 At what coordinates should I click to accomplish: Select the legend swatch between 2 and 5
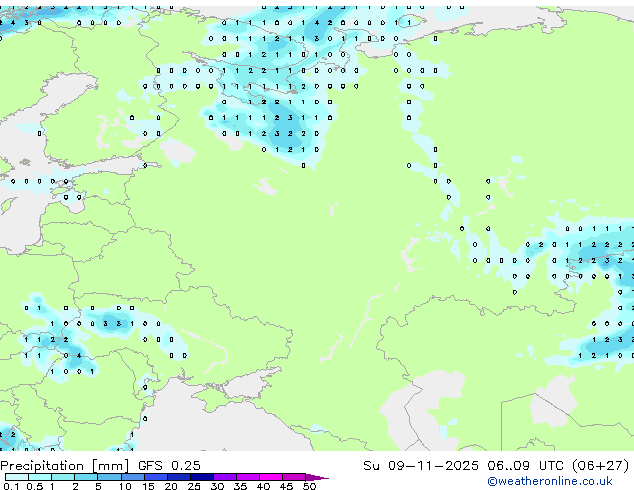tap(86, 477)
